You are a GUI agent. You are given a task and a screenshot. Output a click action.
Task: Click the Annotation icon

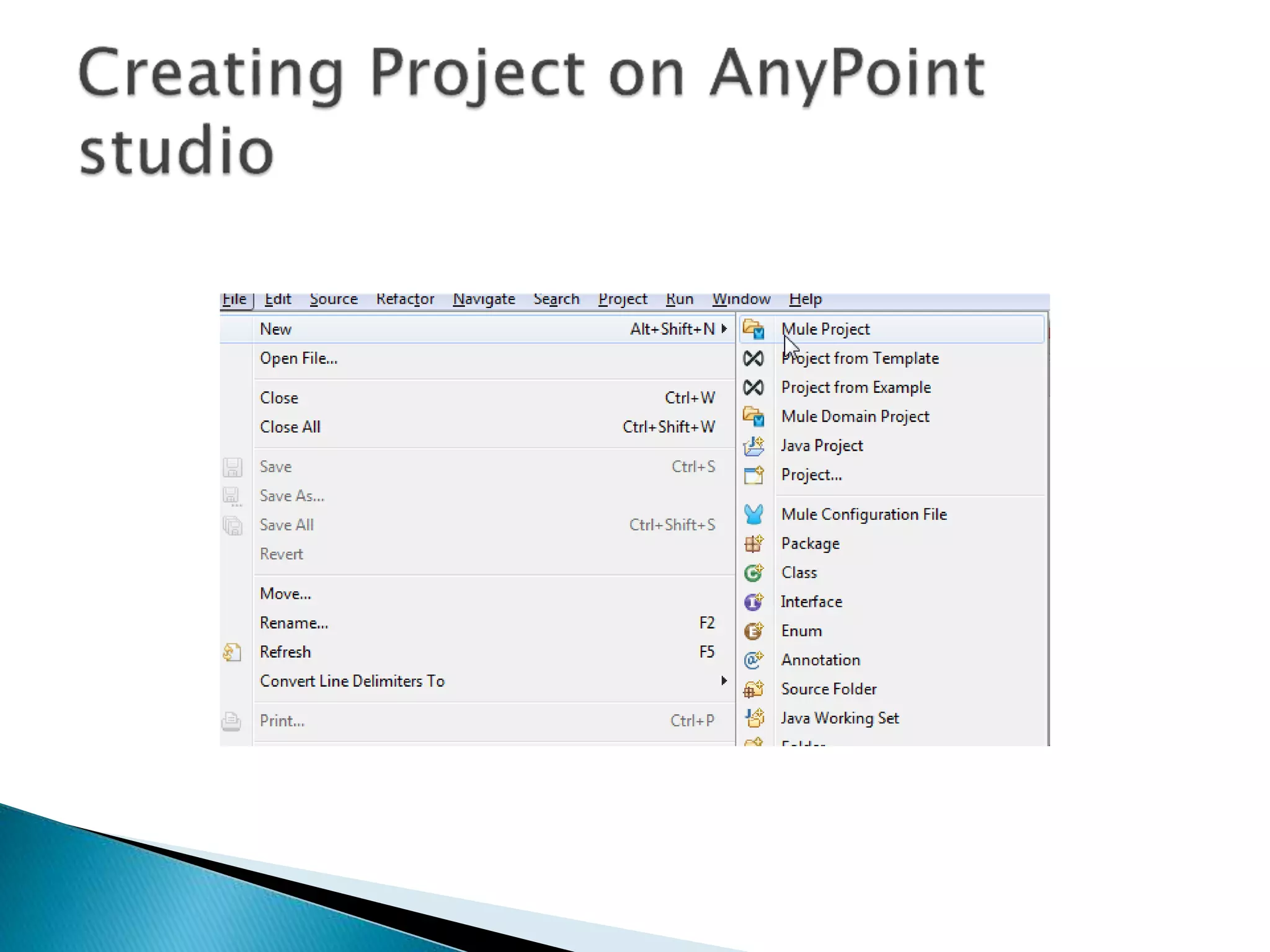[753, 660]
